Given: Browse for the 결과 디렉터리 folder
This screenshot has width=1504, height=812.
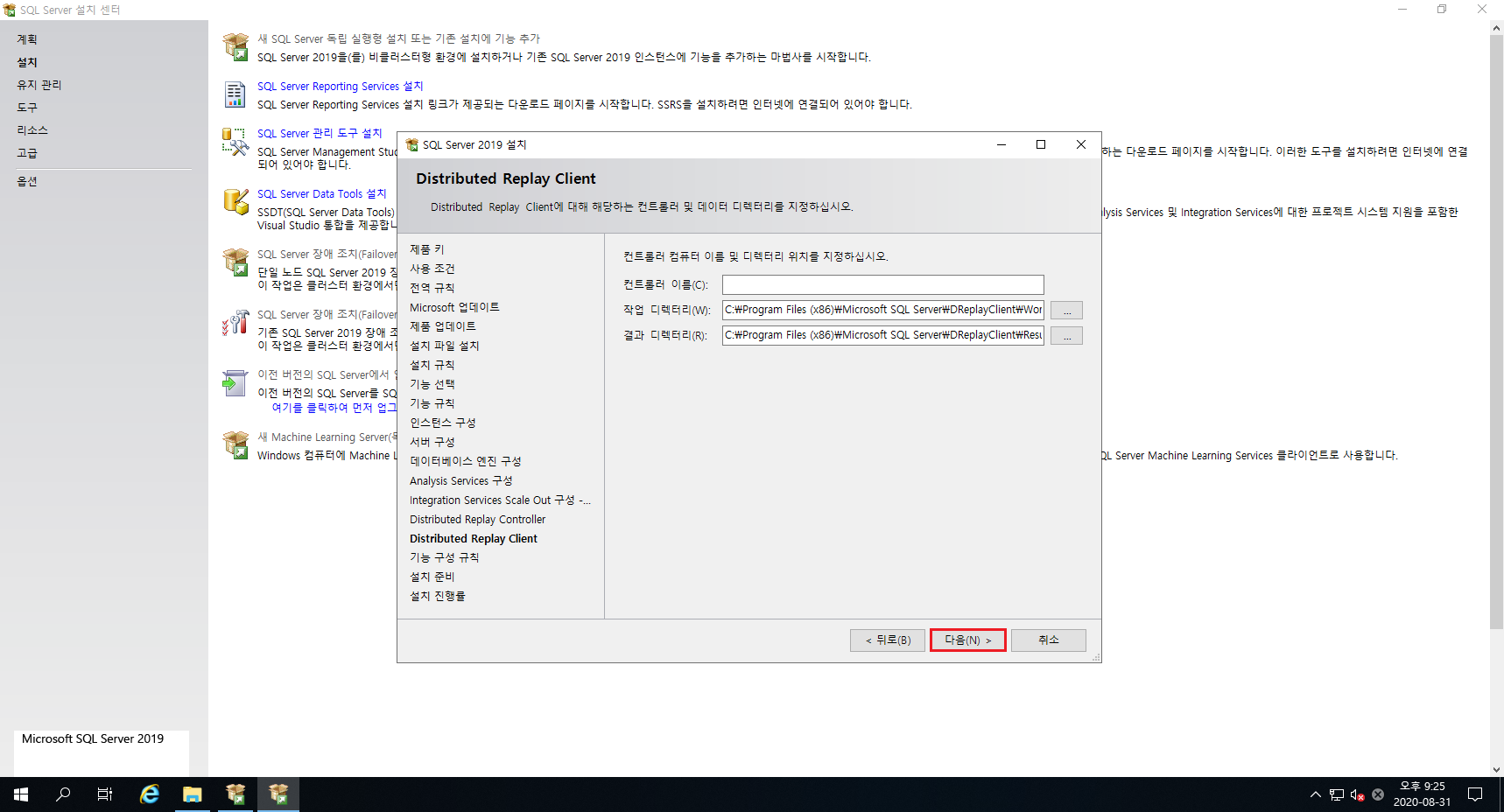Looking at the screenshot, I should (1066, 336).
